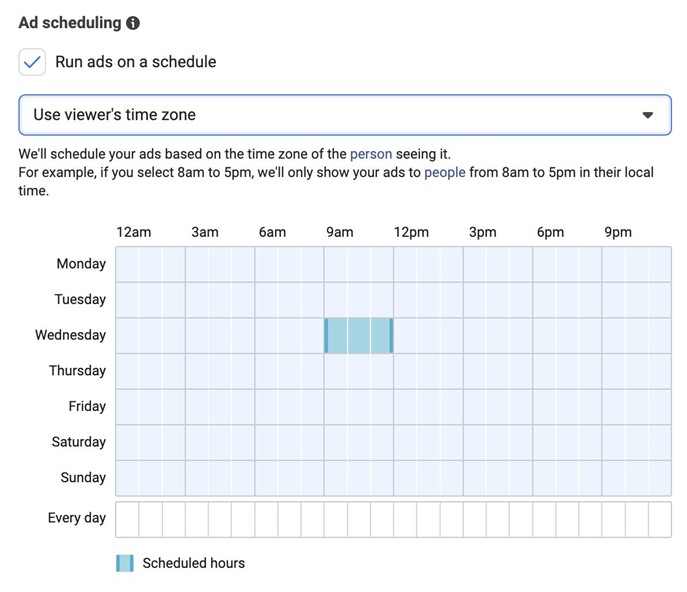Click the "person" link in description
Screen dimensions: 687x592
click(x=371, y=155)
